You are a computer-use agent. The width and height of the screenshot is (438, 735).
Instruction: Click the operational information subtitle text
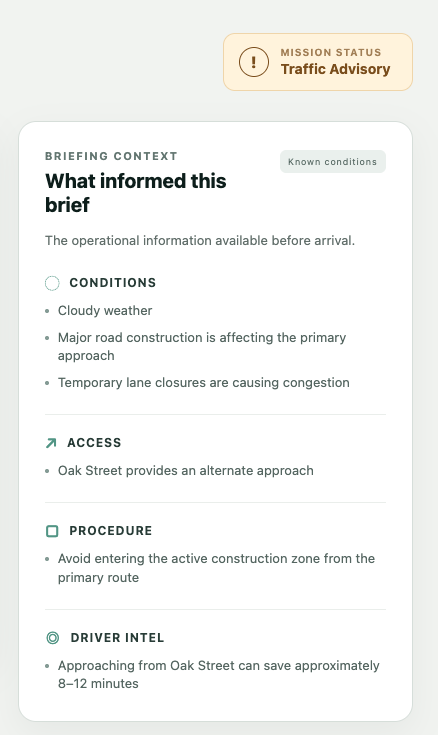(x=200, y=240)
